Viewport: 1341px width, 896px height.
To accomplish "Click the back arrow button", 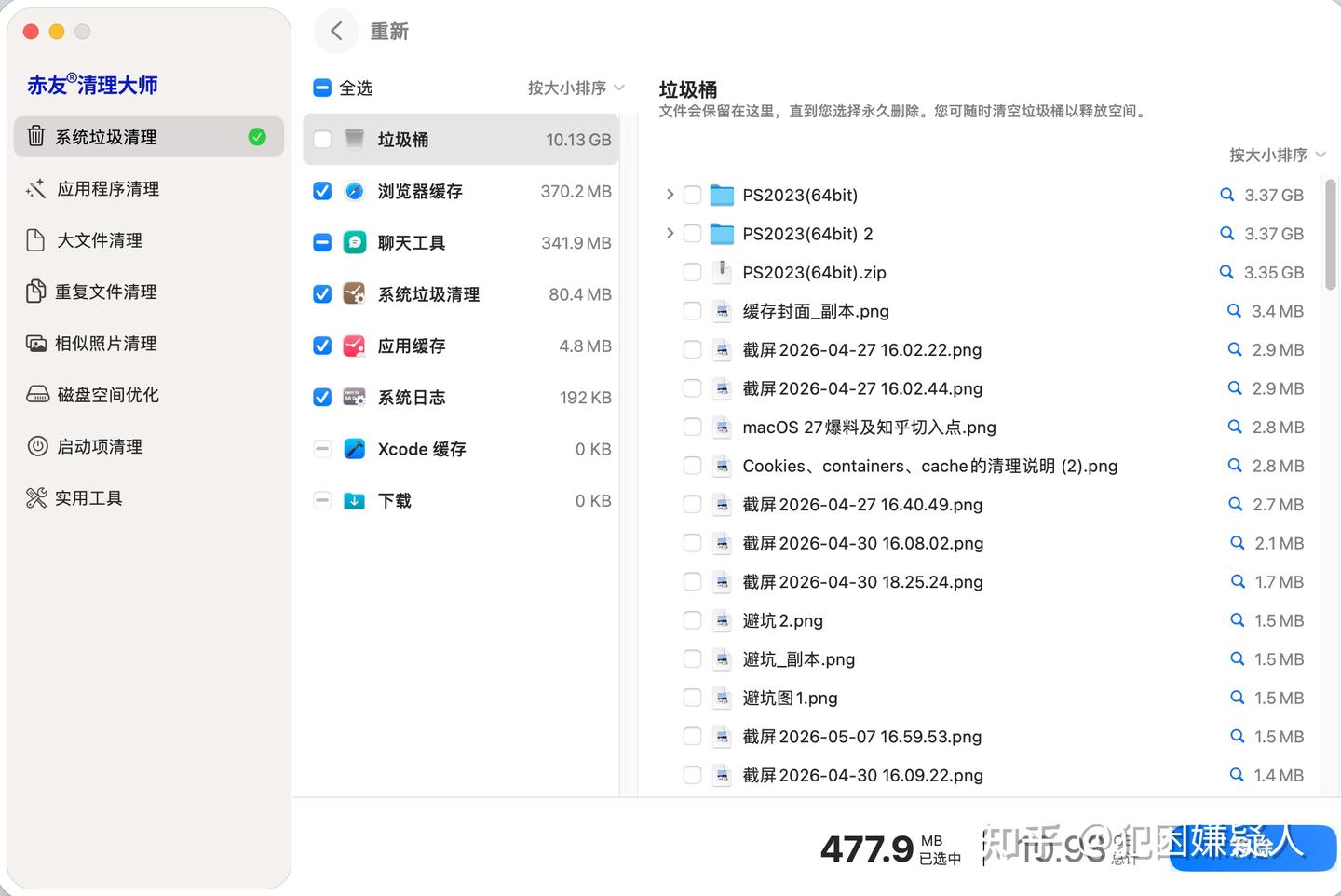I will (336, 31).
